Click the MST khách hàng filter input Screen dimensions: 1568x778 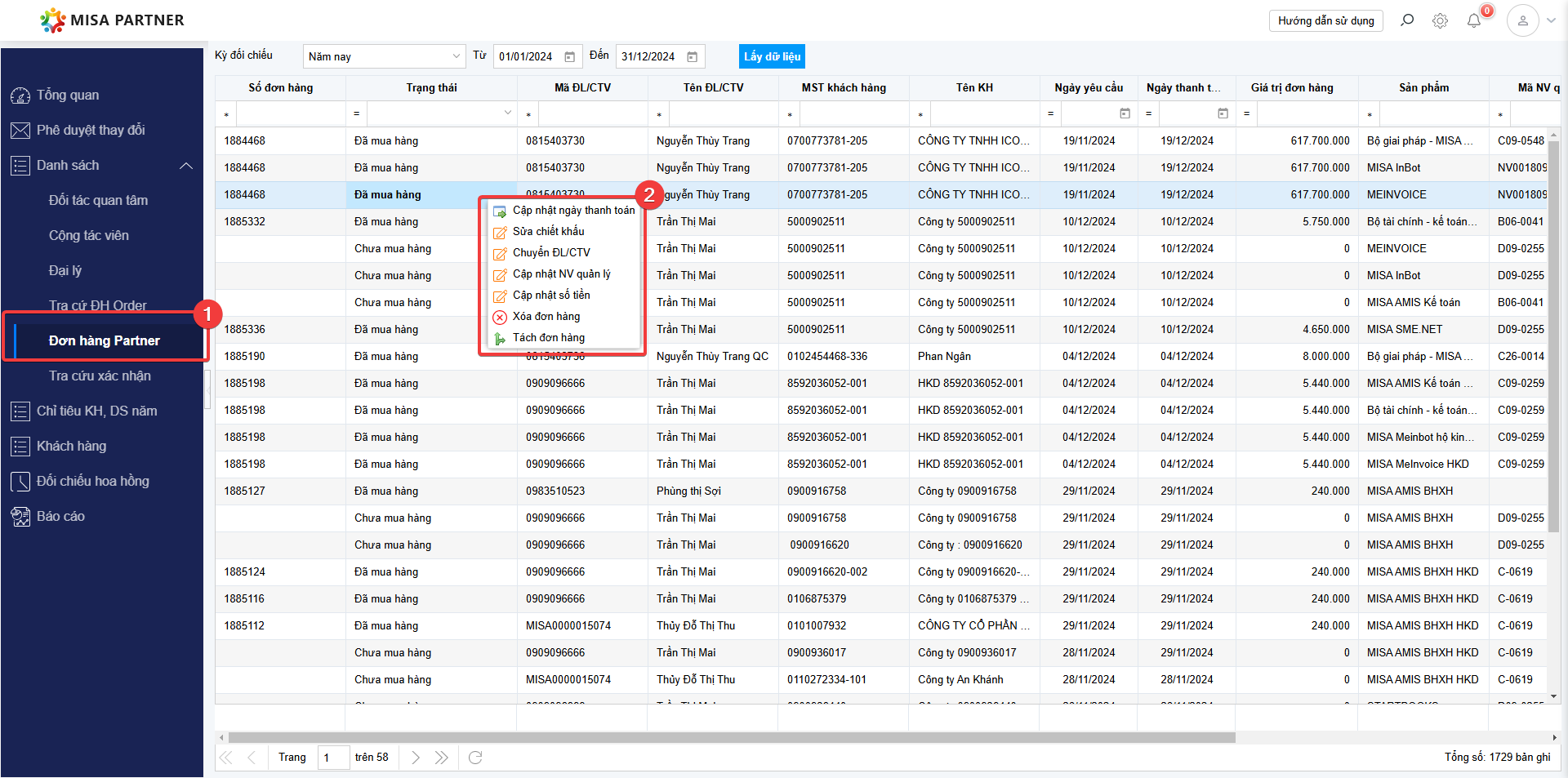pyautogui.click(x=854, y=113)
